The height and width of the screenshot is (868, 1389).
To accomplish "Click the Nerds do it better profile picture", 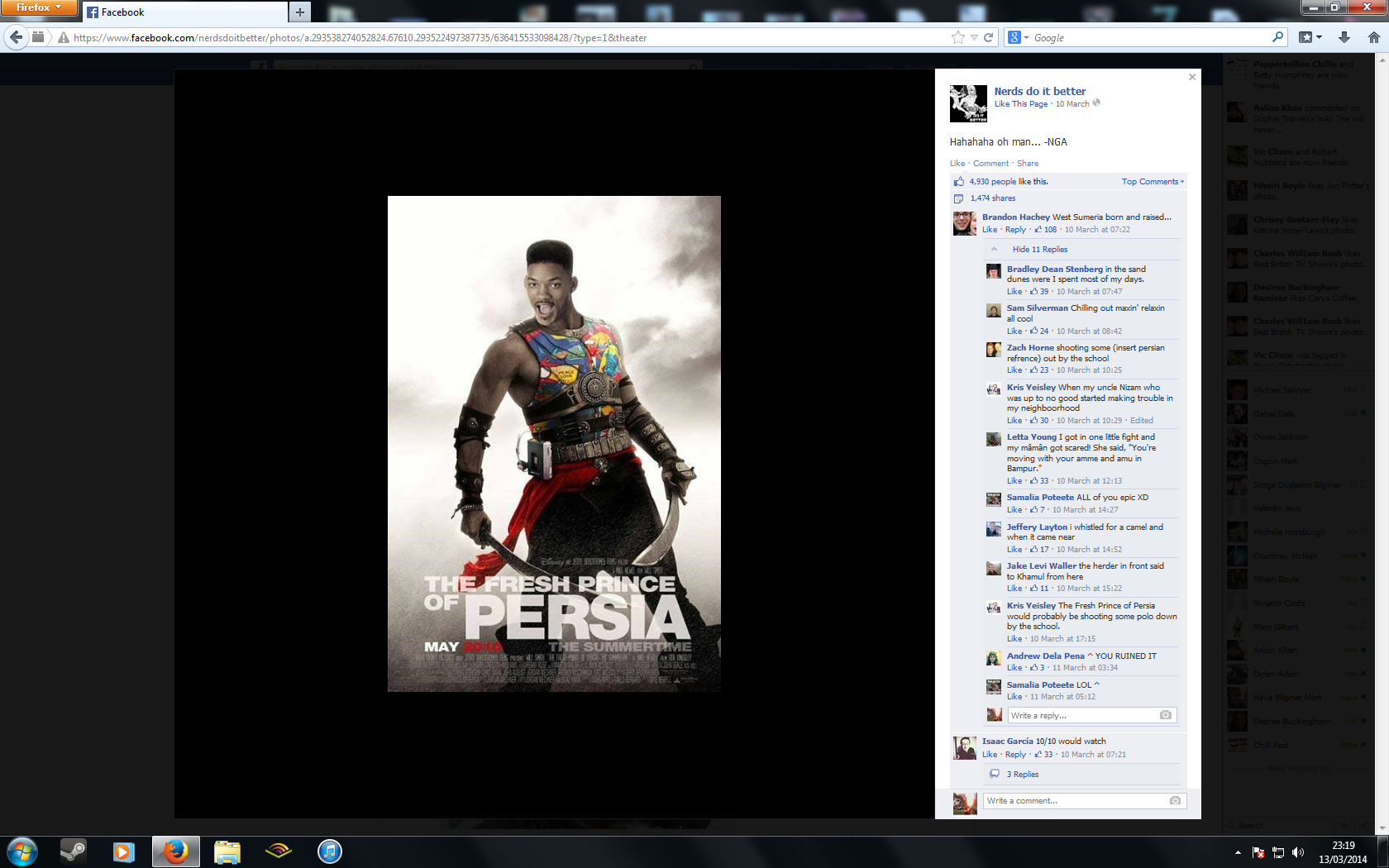I will [968, 103].
